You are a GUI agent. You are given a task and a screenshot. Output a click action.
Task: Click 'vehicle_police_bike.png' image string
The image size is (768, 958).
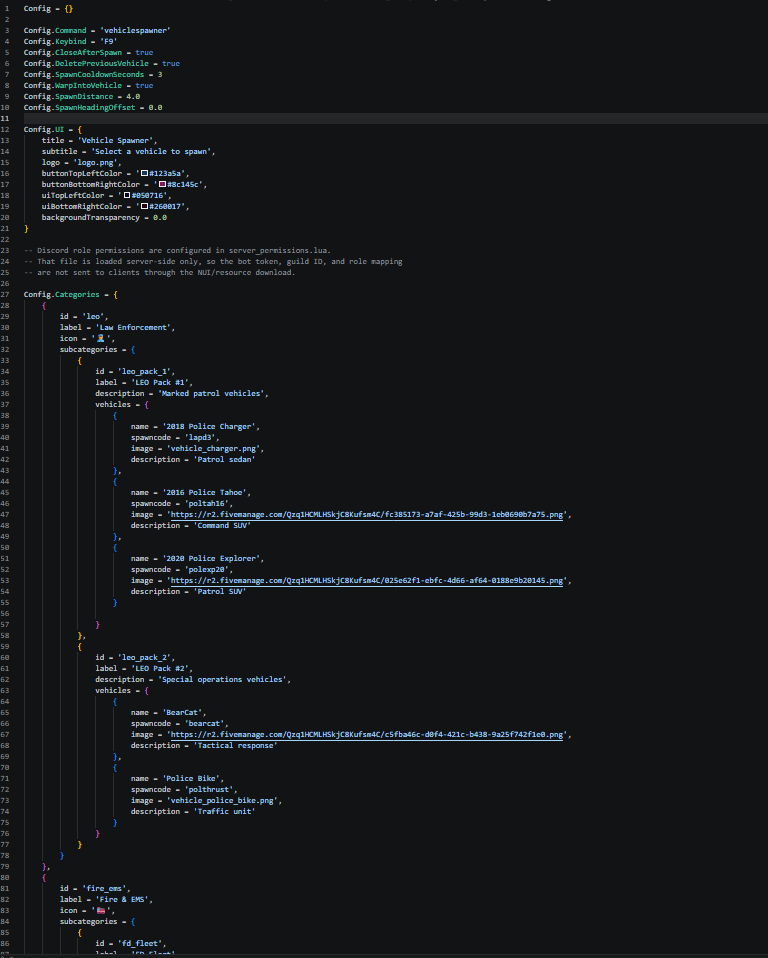click(x=222, y=800)
